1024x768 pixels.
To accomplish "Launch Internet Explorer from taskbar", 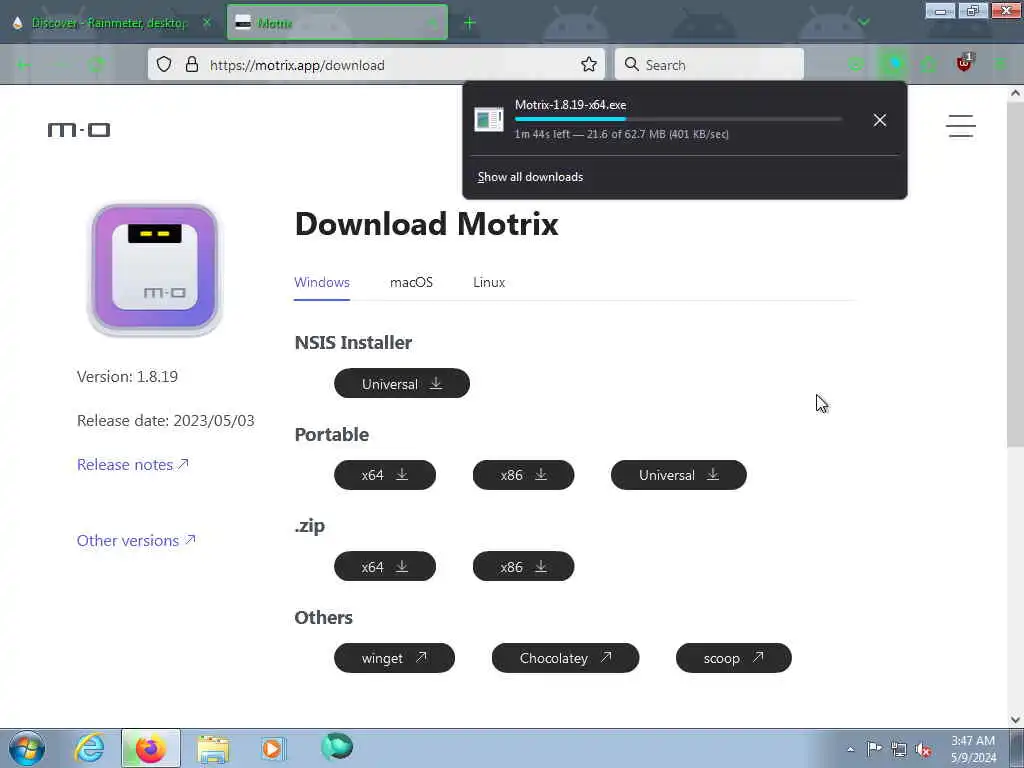I will tap(89, 748).
